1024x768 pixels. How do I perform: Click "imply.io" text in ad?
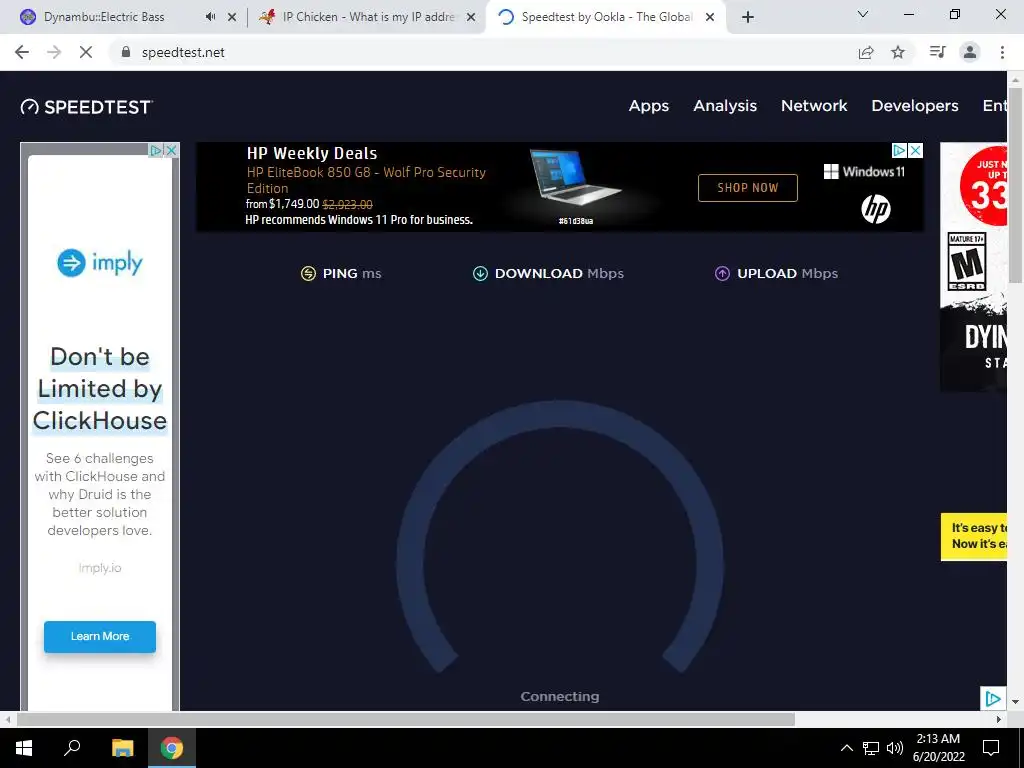100,568
